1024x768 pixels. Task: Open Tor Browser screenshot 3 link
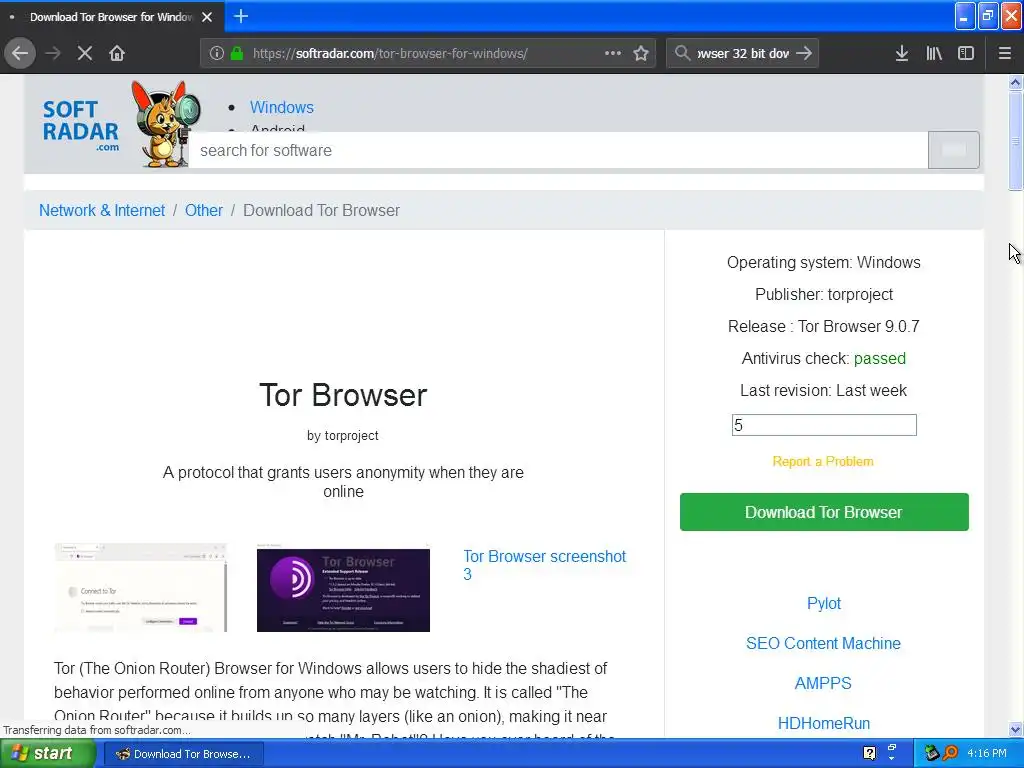pyautogui.click(x=545, y=565)
